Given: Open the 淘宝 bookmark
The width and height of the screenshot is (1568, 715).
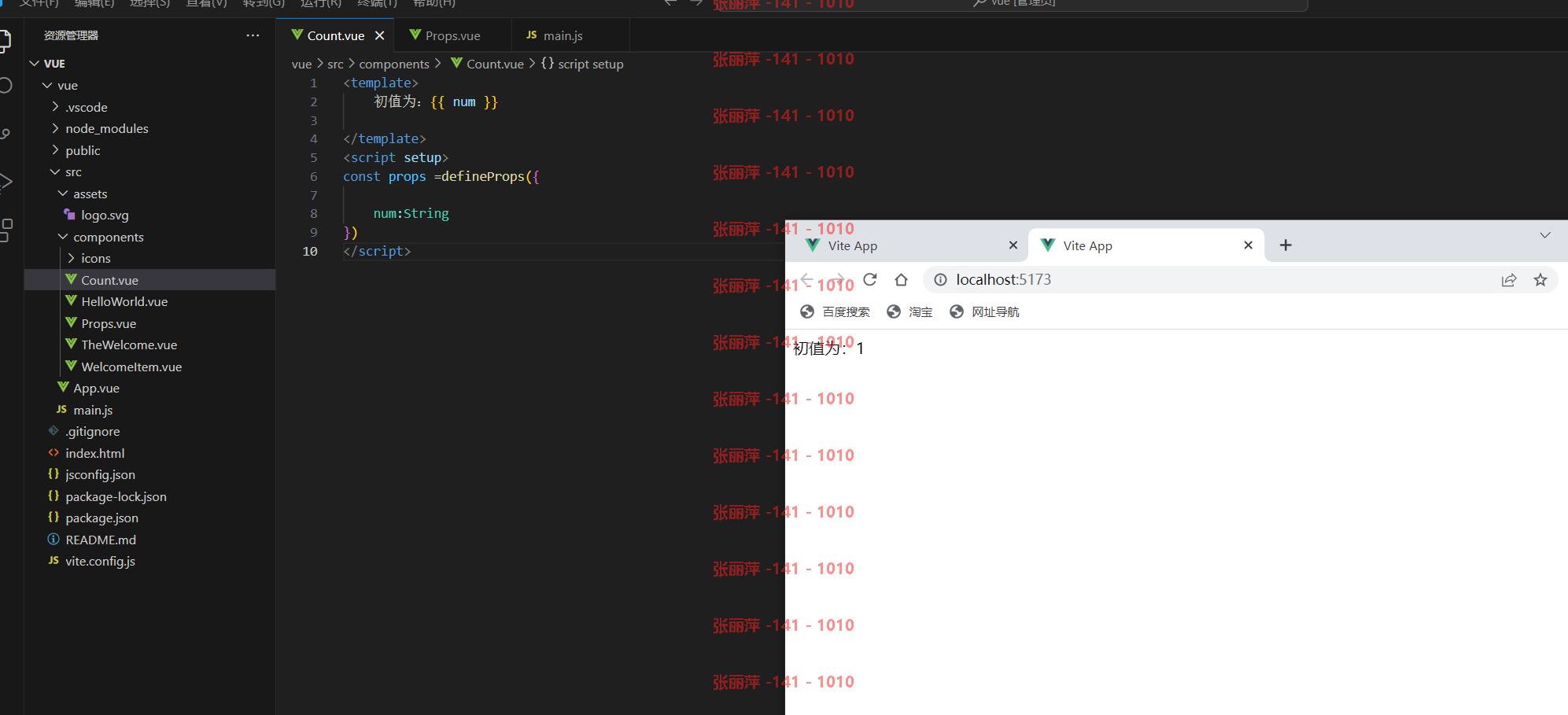Looking at the screenshot, I should pos(909,312).
